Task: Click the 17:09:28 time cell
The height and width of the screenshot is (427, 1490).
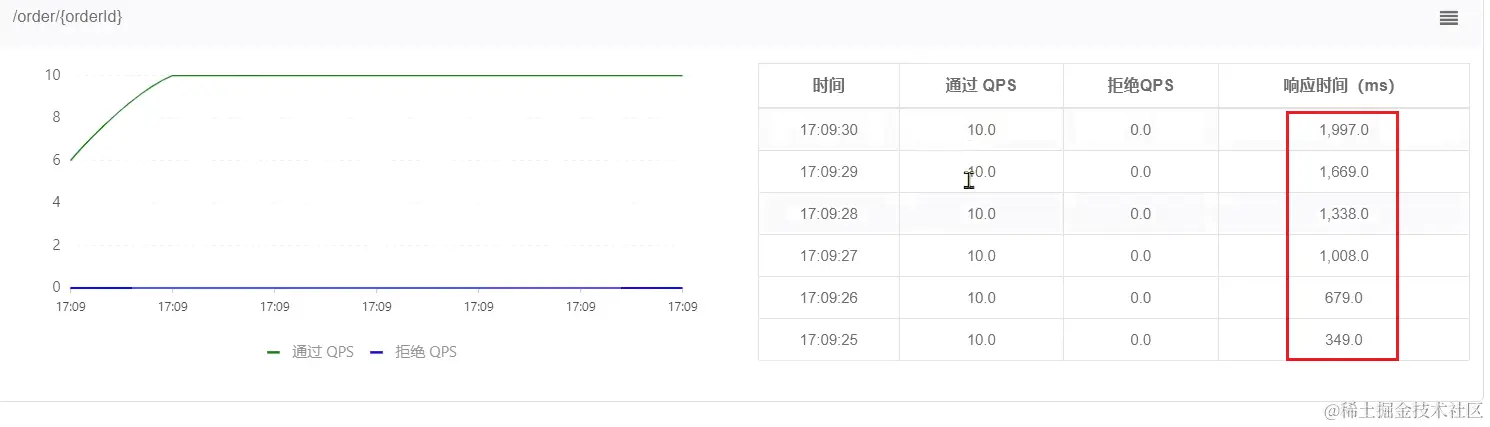Action: 829,214
